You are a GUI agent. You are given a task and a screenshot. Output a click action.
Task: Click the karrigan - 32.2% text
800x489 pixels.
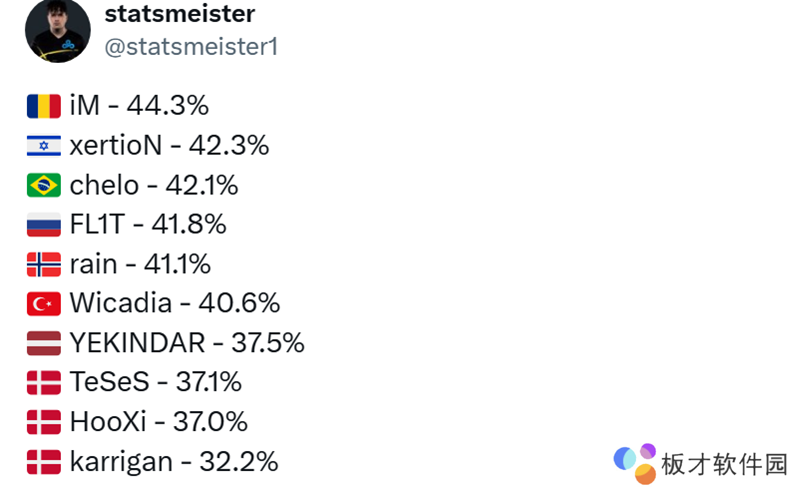(x=174, y=462)
